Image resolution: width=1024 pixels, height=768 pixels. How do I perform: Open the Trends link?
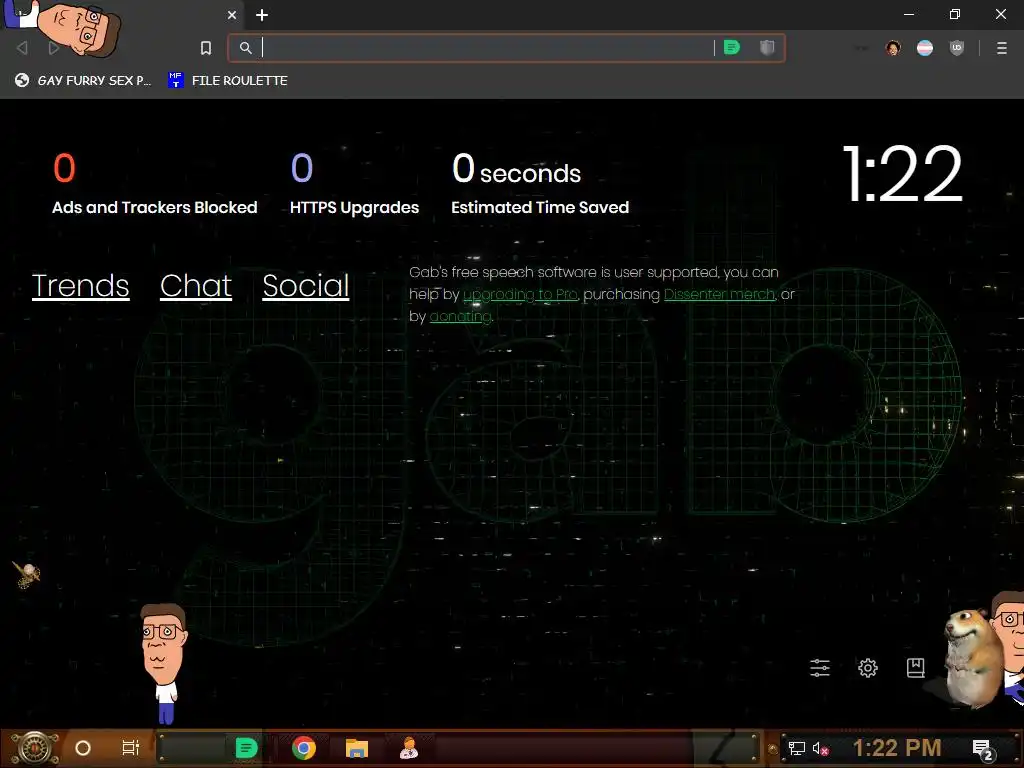[x=80, y=285]
